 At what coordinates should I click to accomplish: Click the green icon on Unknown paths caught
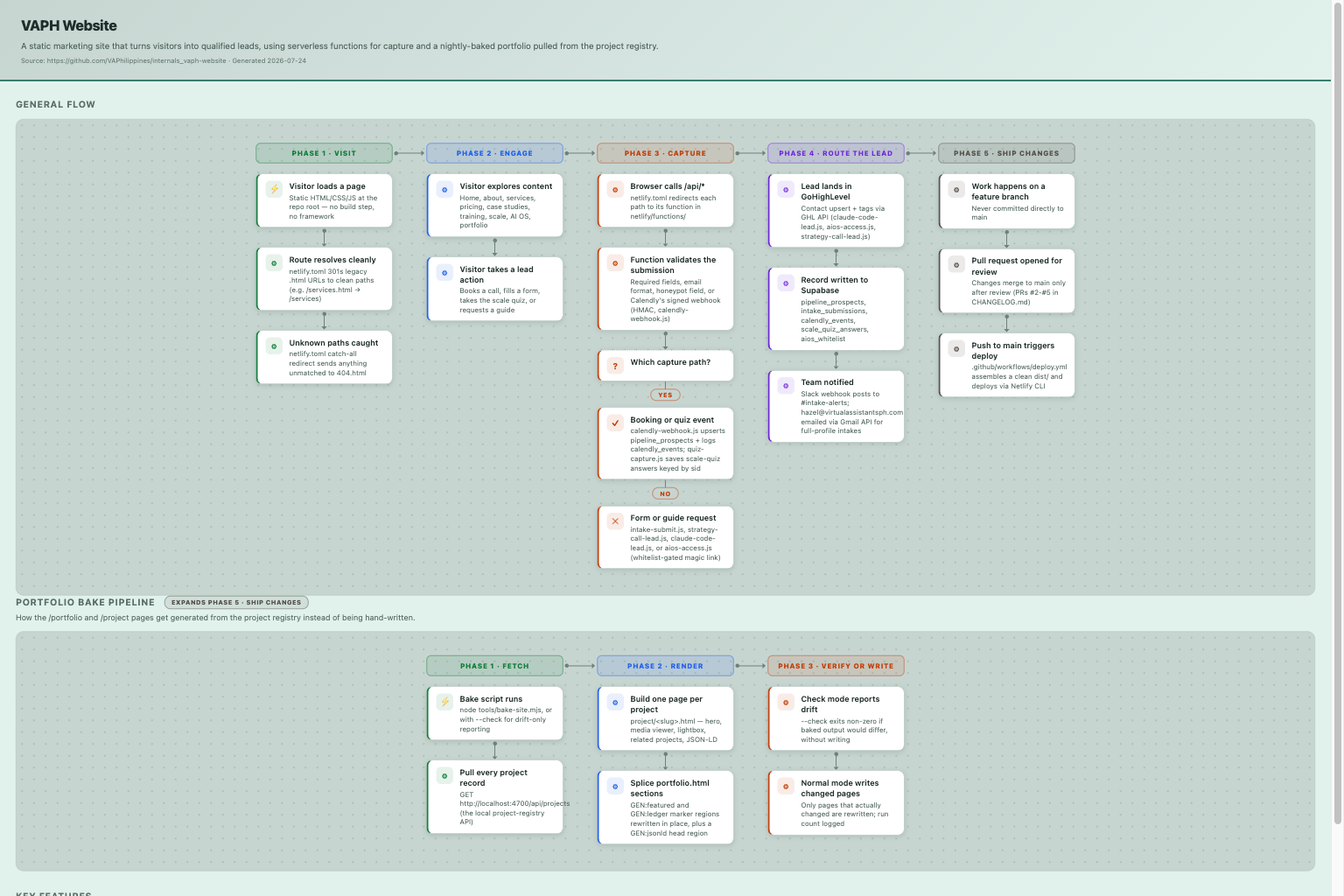click(274, 346)
